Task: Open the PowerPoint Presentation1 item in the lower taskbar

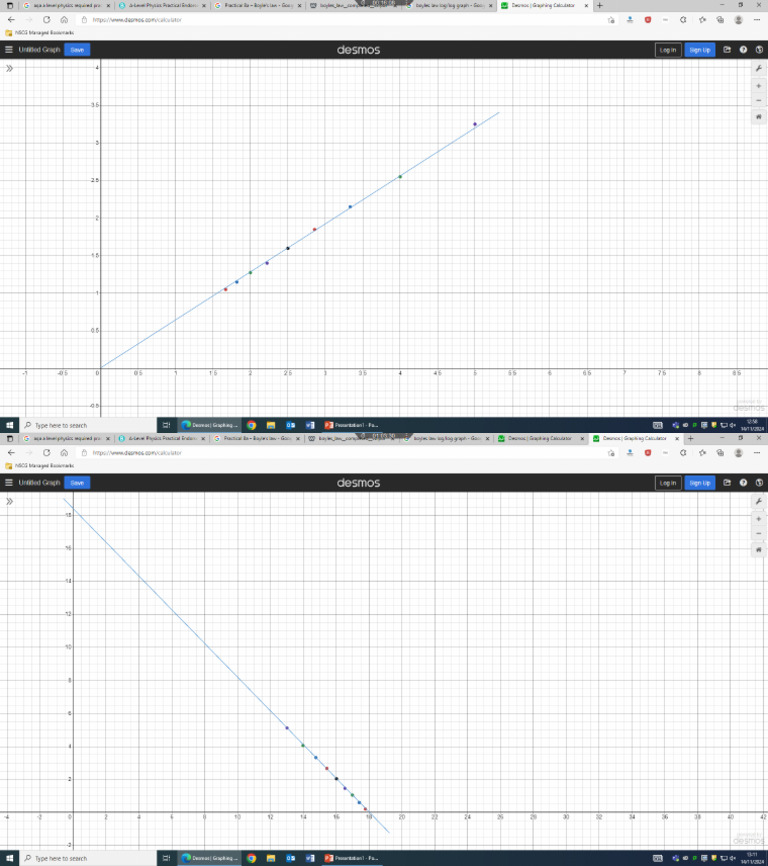Action: (x=351, y=858)
